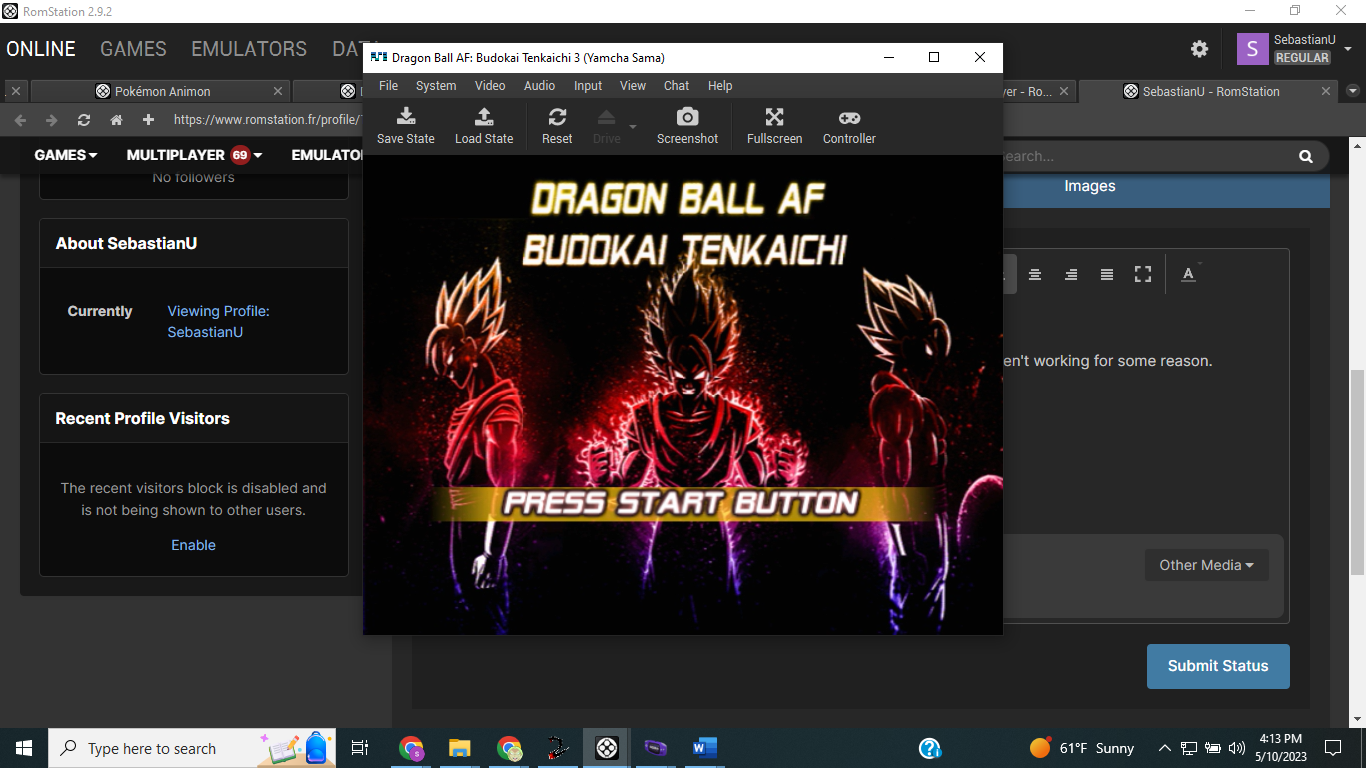Go to the home page icon
Image resolution: width=1366 pixels, height=768 pixels.
pos(116,120)
